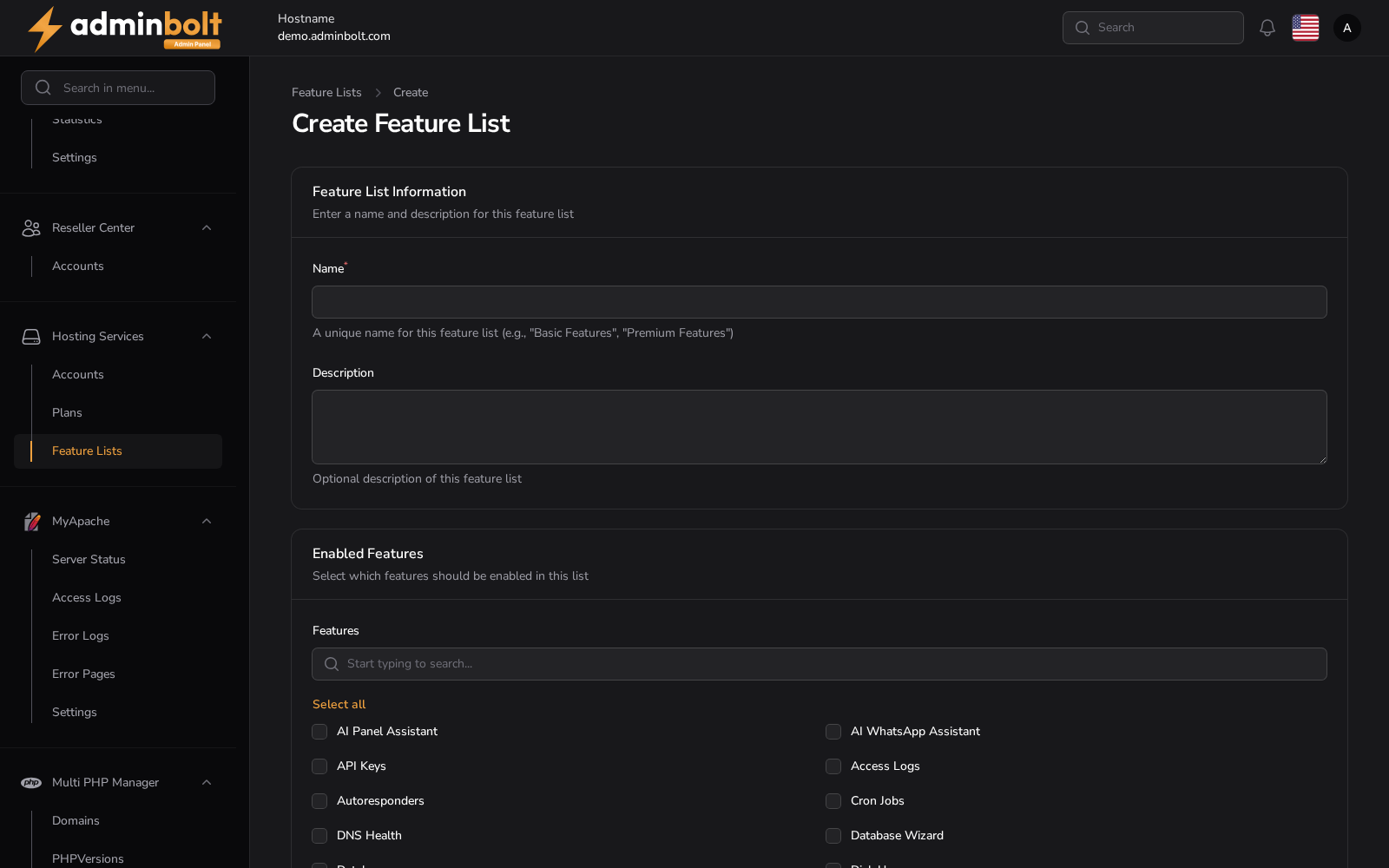Focus the Features search field
This screenshot has height=868, width=1389.
point(820,664)
